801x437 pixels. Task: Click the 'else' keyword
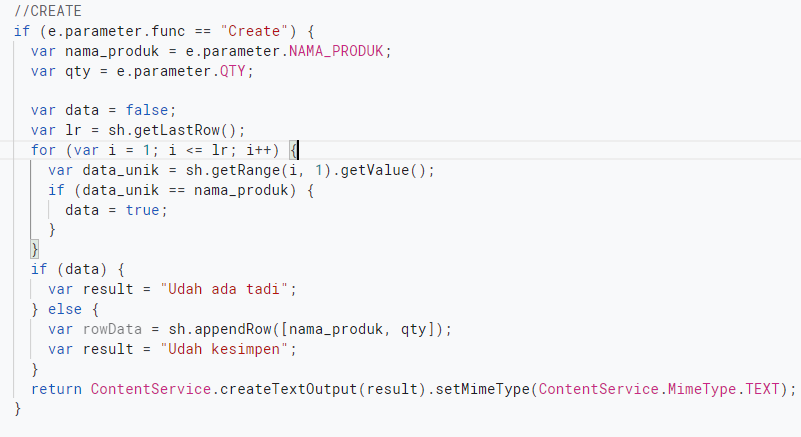[x=68, y=309]
